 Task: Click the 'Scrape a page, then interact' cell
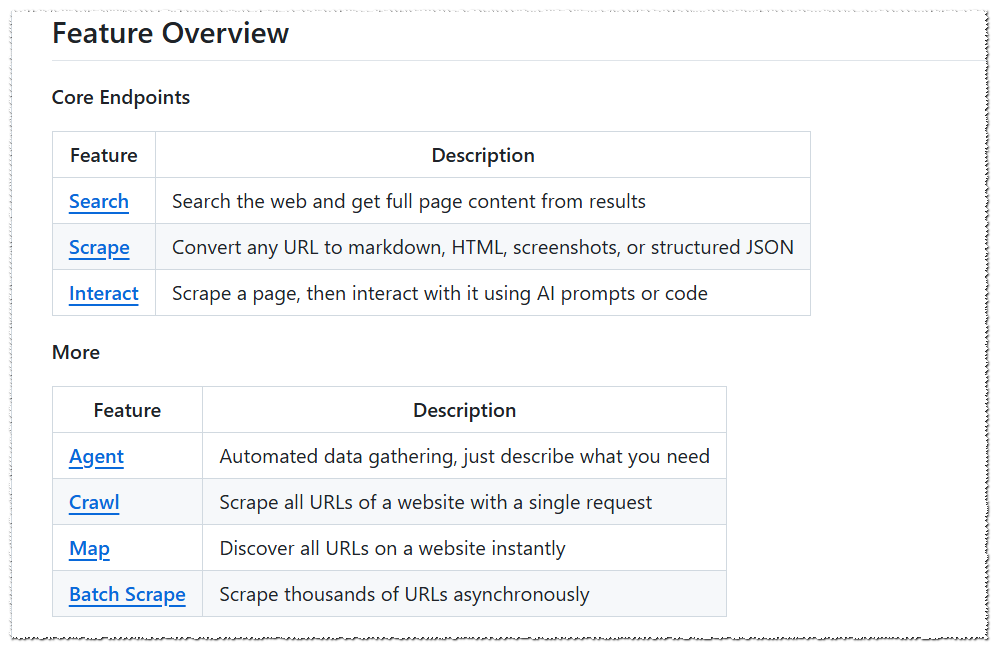pos(483,293)
